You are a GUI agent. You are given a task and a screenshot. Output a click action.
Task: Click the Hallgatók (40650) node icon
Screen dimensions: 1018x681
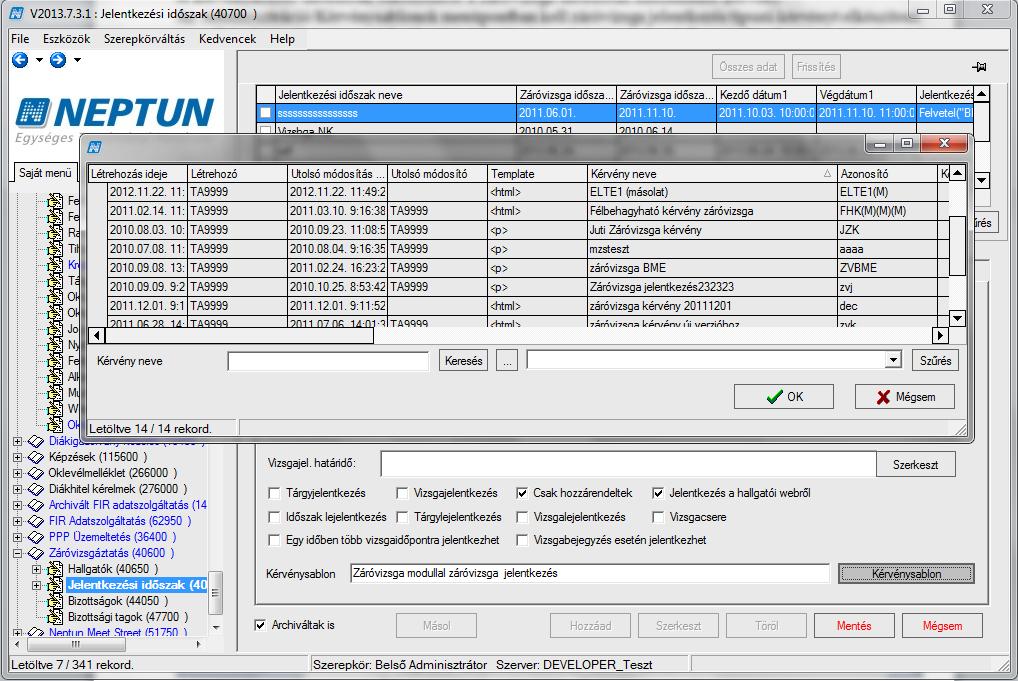pyautogui.click(x=55, y=569)
